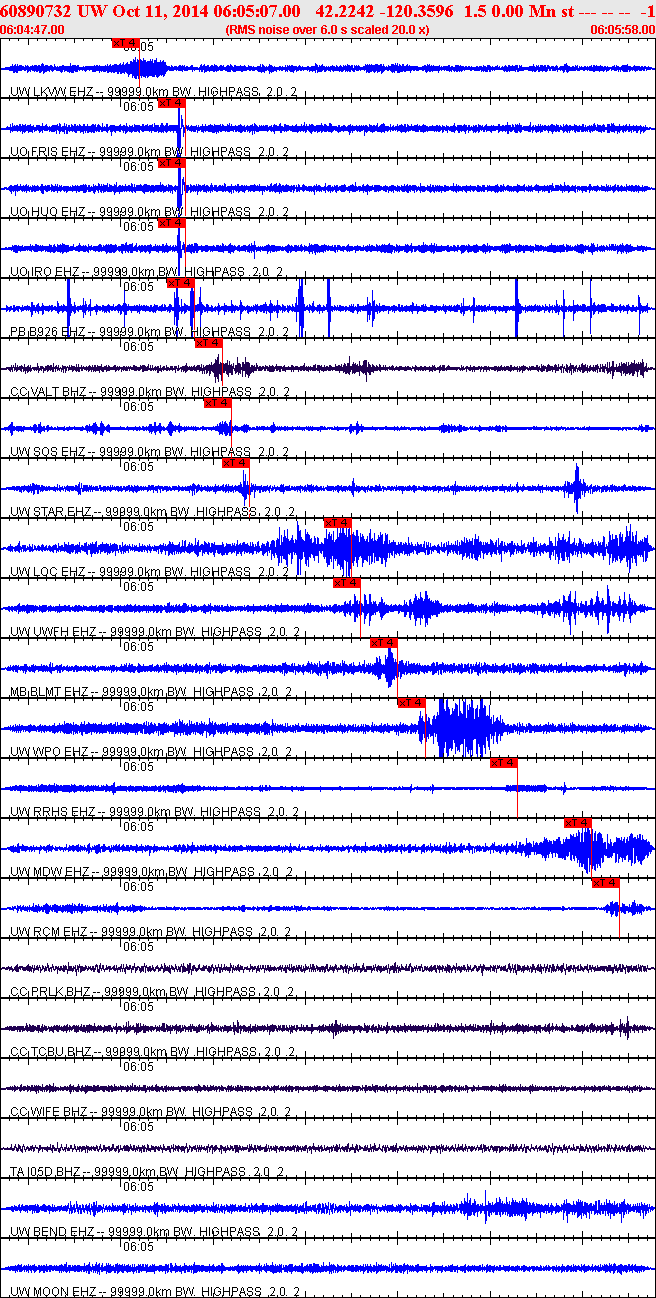Select the CC VALT BHZ station label
Image resolution: width=656 pixels, height=1298 pixels.
[150, 392]
